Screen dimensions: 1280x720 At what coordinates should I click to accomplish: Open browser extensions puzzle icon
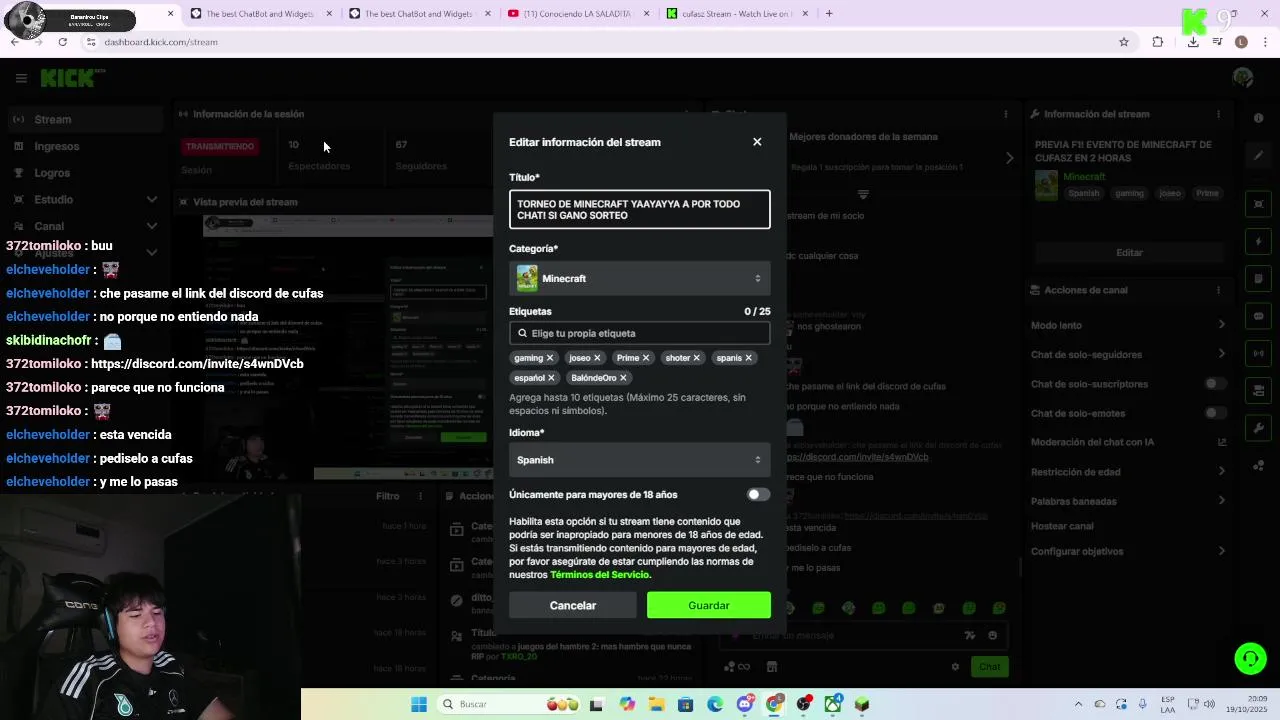[x=1158, y=42]
